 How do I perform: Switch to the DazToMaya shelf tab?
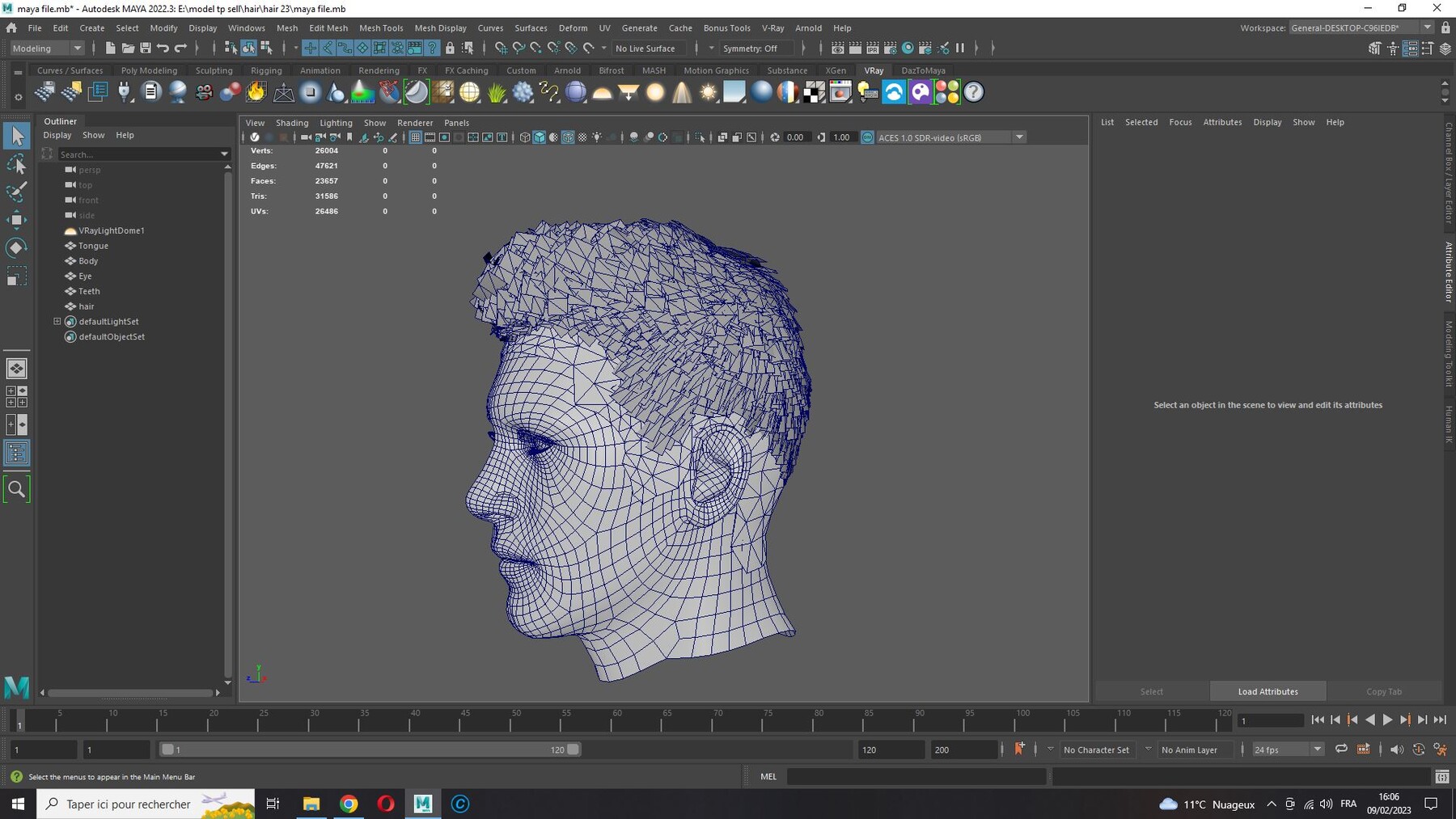pyautogui.click(x=923, y=70)
